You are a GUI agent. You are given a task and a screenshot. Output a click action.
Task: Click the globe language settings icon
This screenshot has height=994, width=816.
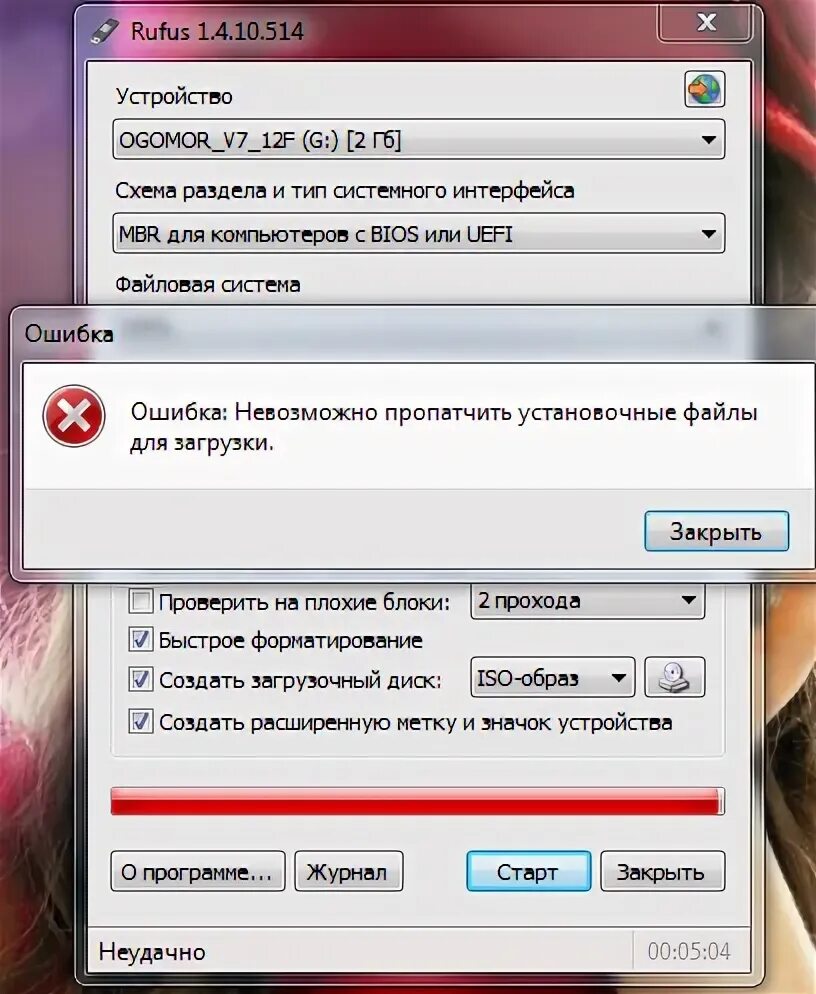(x=704, y=89)
